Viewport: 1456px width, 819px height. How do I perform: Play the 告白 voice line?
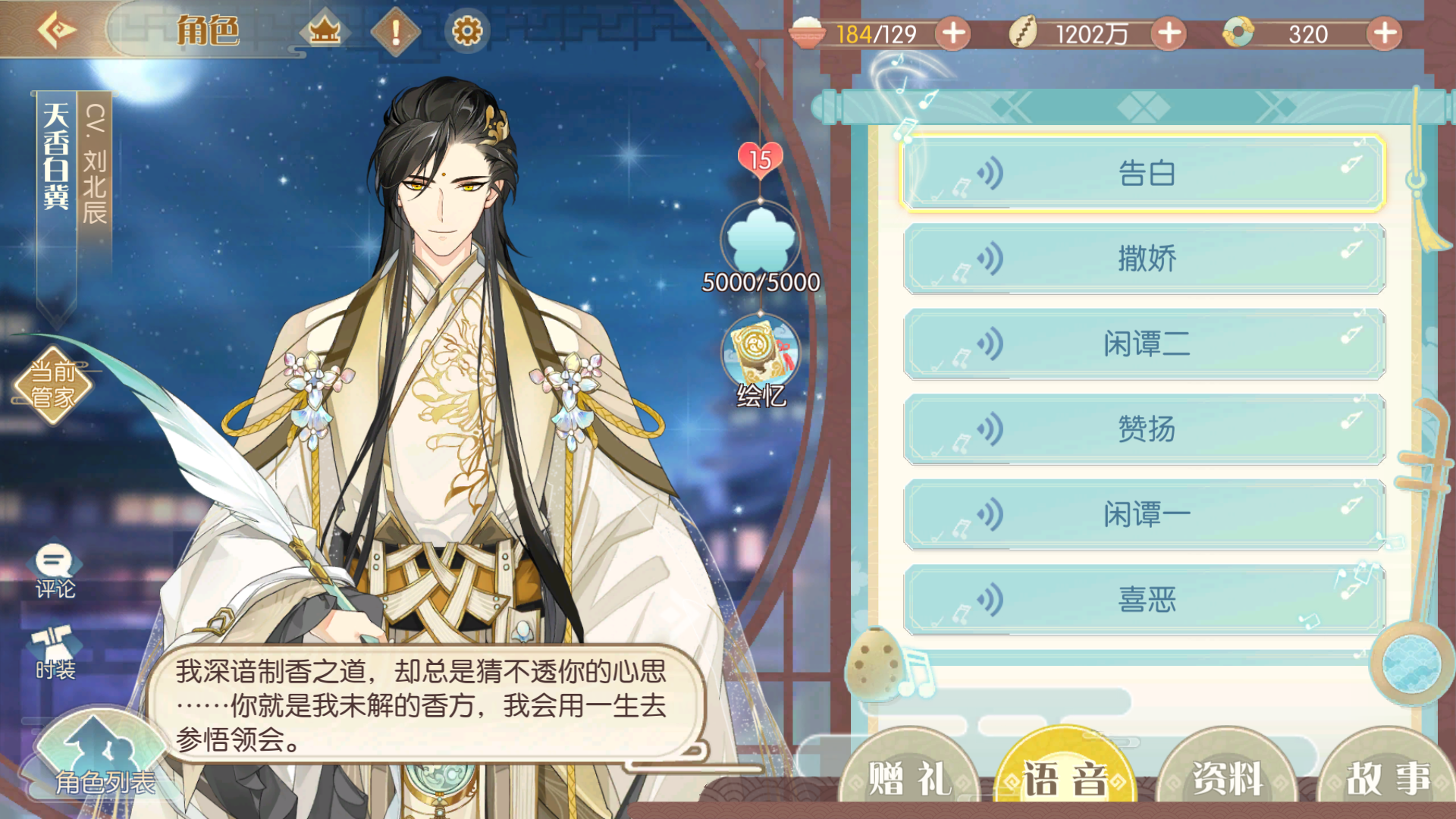(x=1144, y=174)
